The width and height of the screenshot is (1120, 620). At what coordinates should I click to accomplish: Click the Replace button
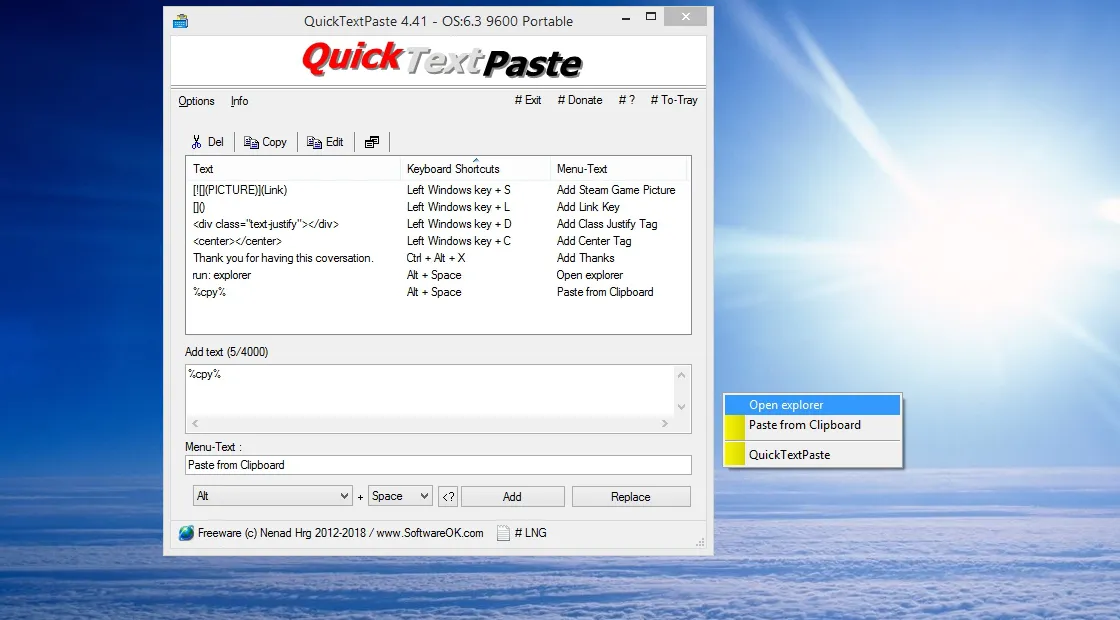click(x=631, y=496)
